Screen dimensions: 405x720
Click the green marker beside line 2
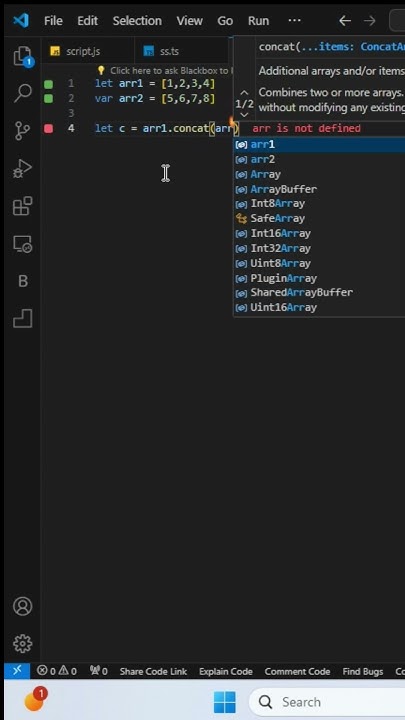point(48,98)
